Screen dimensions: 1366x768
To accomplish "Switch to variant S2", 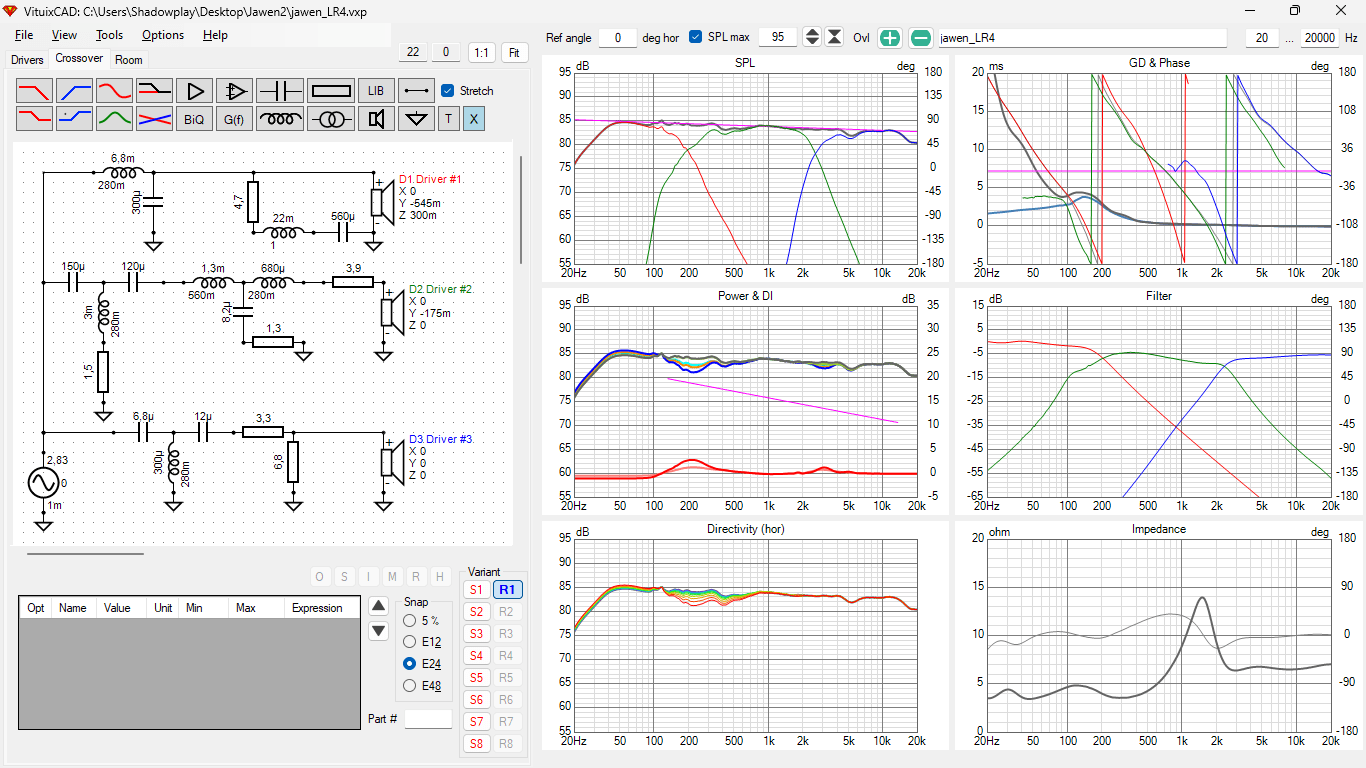I will [476, 612].
